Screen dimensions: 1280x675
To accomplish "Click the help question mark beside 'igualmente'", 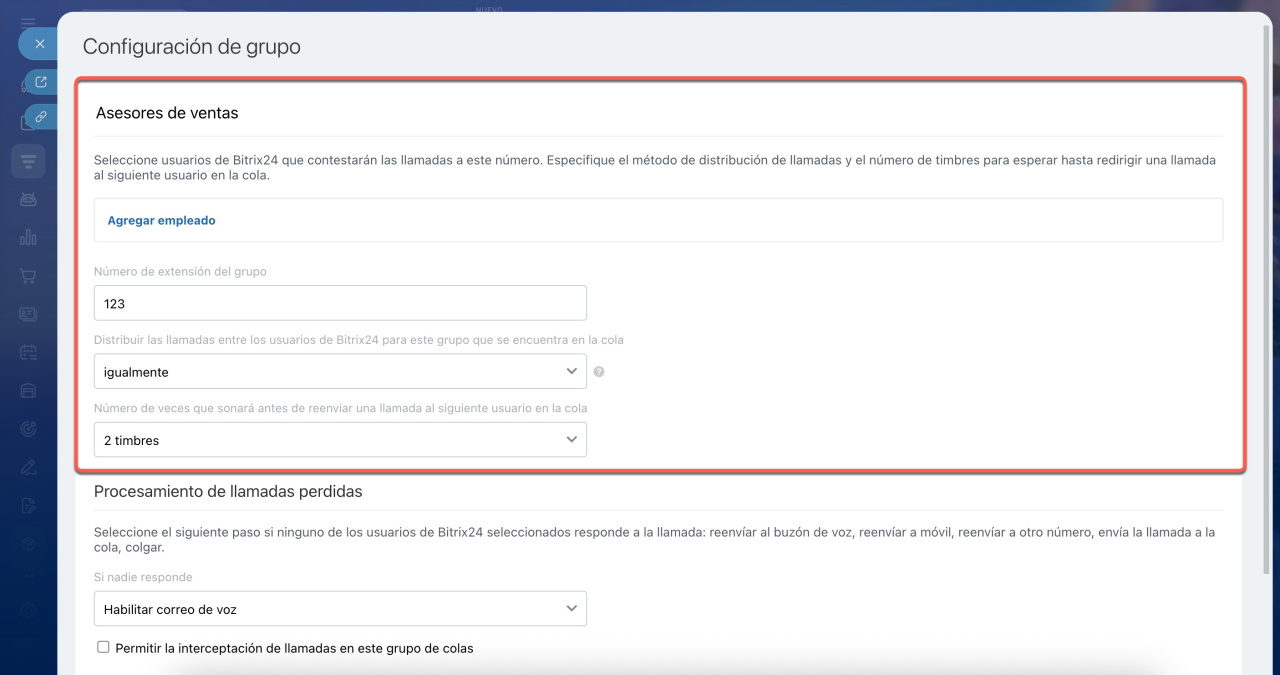I will (x=599, y=372).
